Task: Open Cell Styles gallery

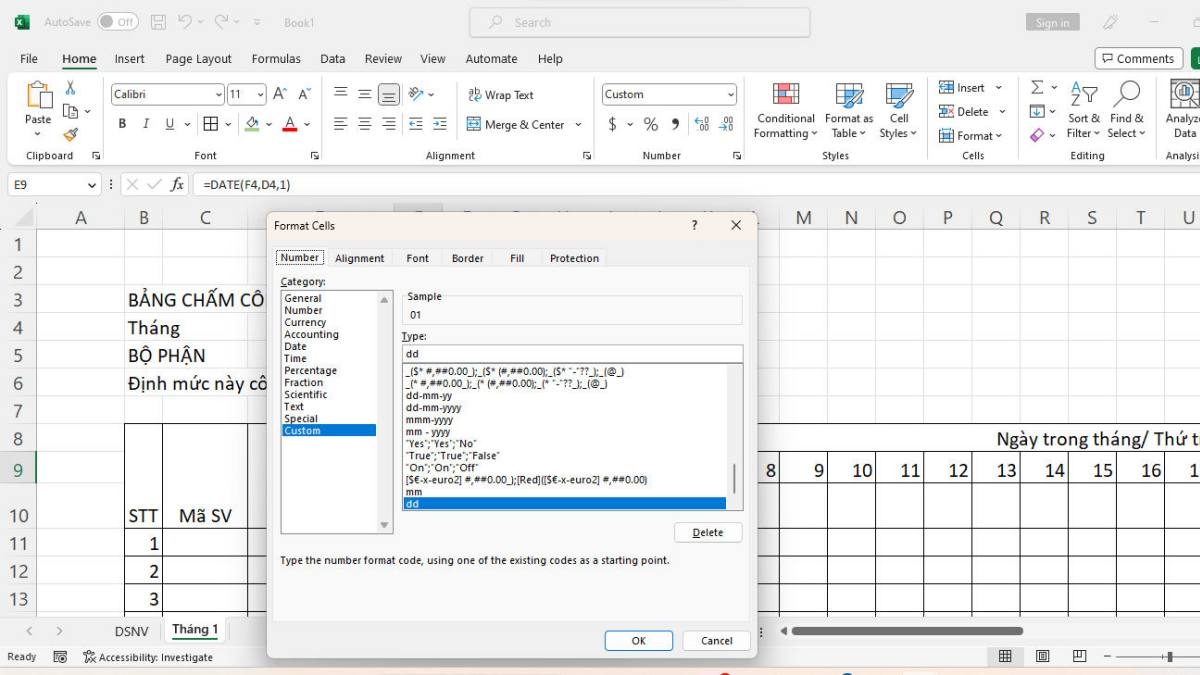Action: point(898,111)
